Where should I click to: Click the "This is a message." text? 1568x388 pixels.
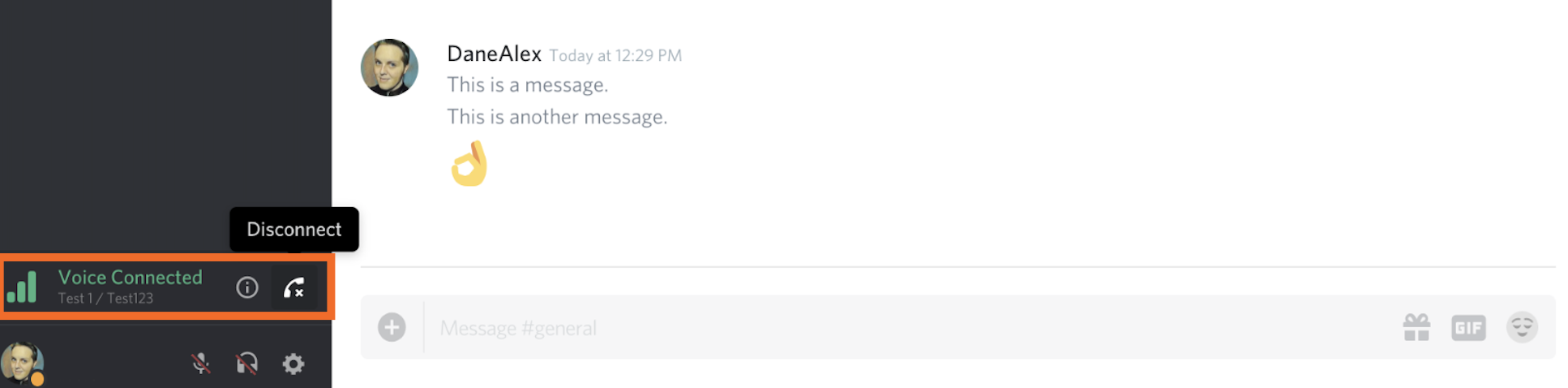click(527, 85)
